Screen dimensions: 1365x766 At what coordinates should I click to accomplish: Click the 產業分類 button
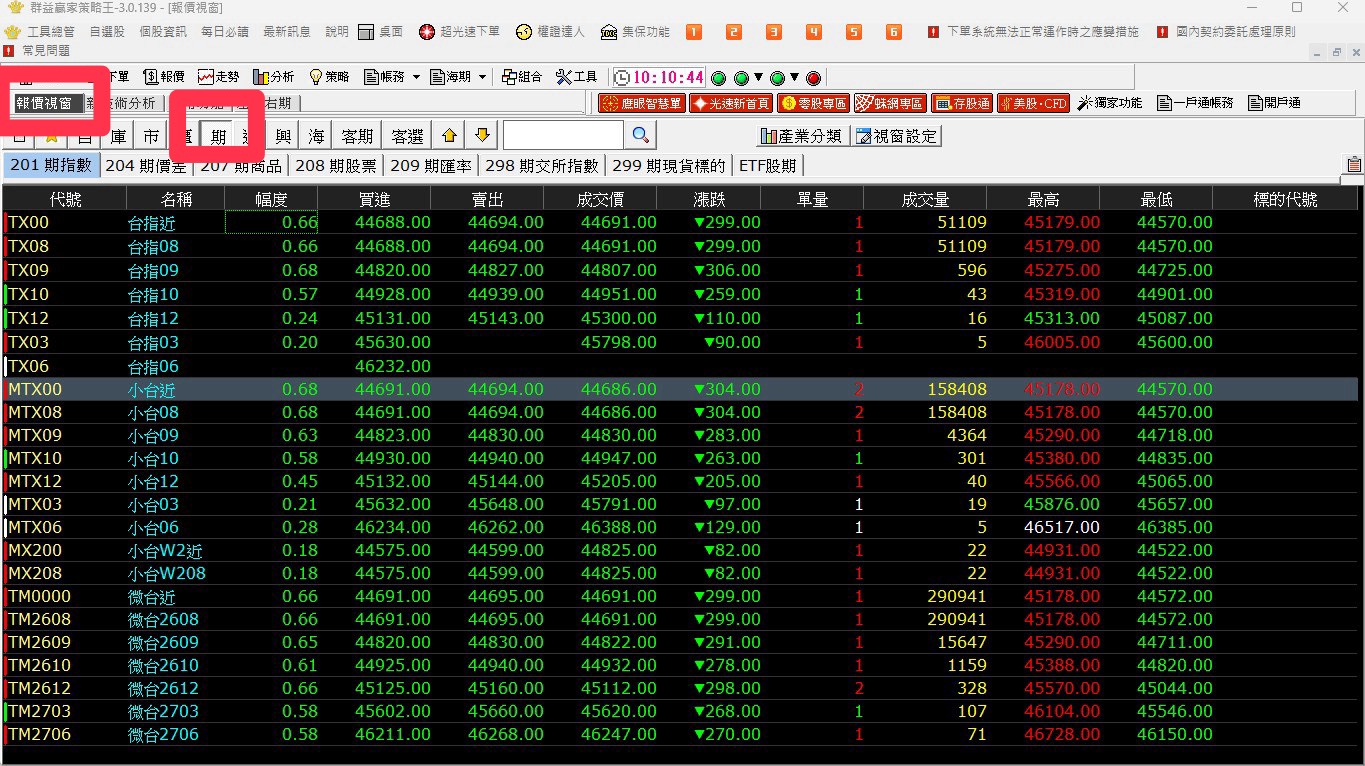[x=803, y=136]
